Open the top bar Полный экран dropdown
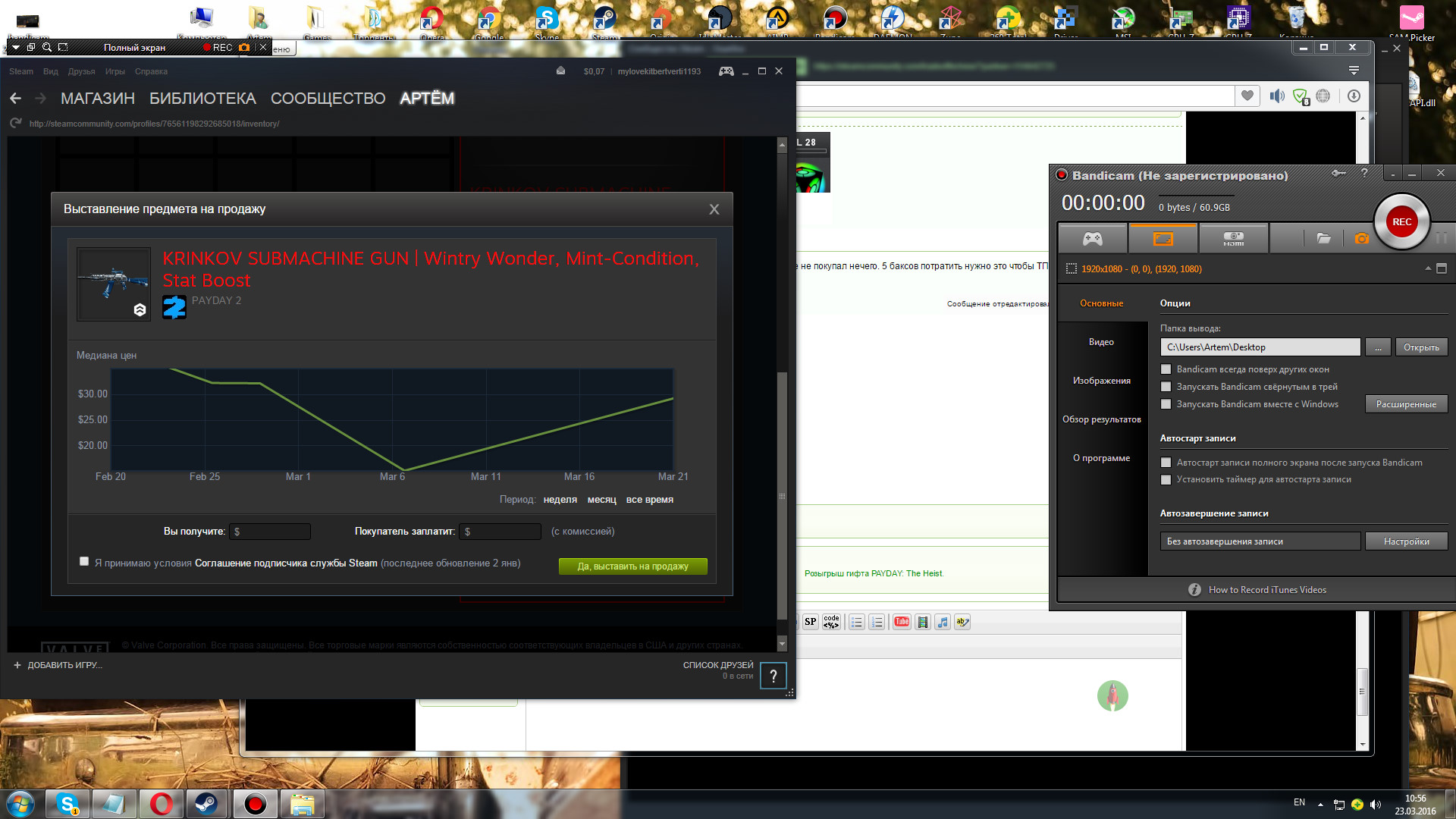 [x=16, y=47]
